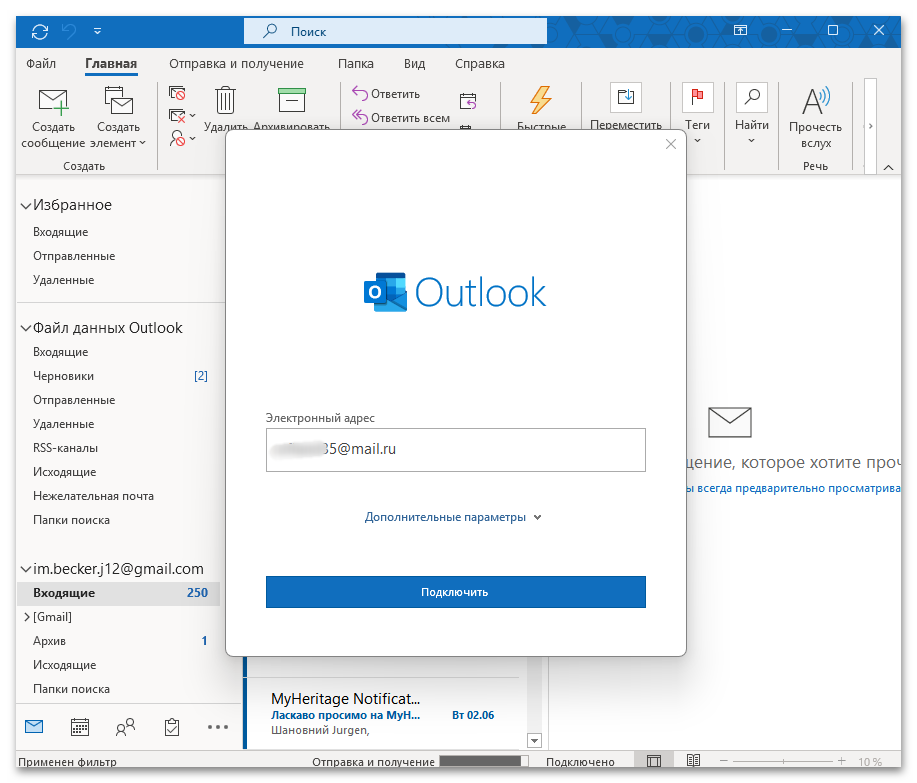Collapse Файл данных Outlook section

[x=26, y=328]
